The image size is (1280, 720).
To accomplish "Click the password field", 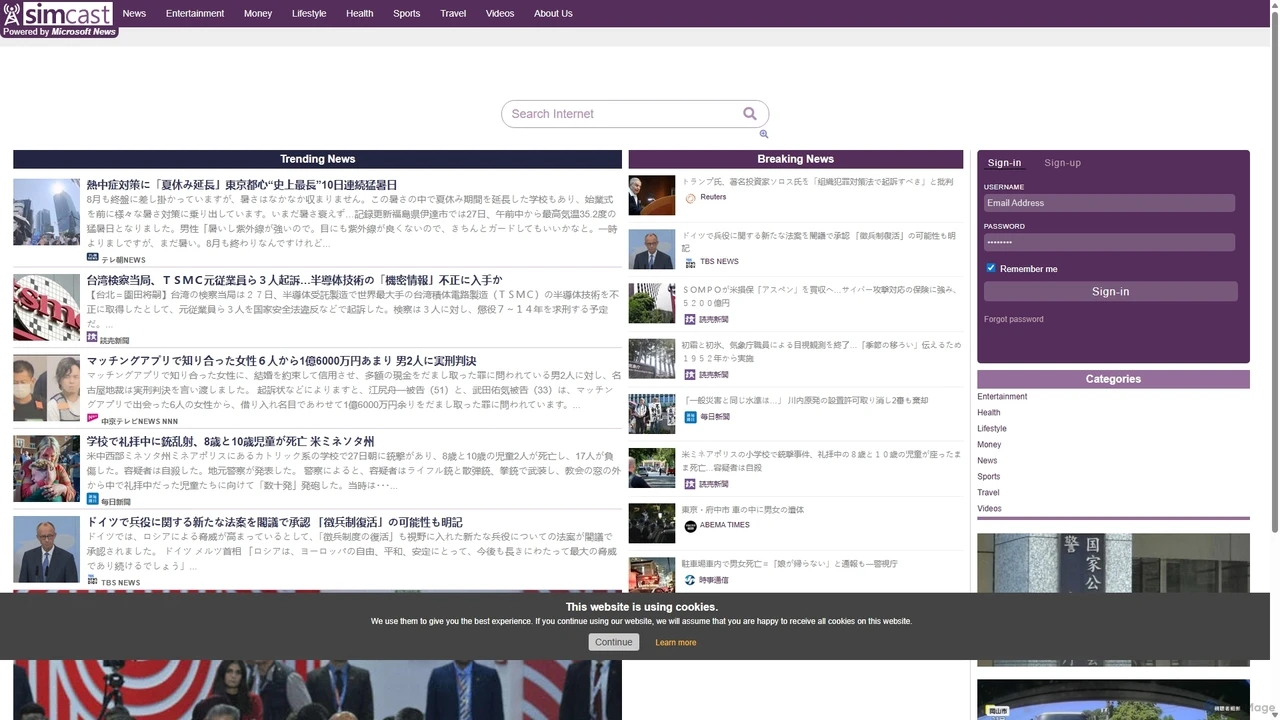I will click(x=1109, y=242).
